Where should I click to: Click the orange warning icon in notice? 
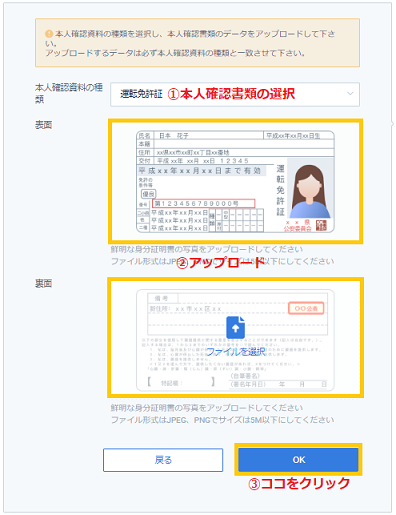click(49, 34)
